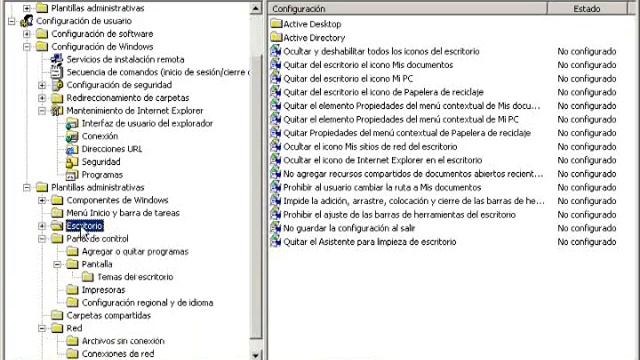Collapse the Red tree node
The width and height of the screenshot is (640, 360).
[x=42, y=328]
